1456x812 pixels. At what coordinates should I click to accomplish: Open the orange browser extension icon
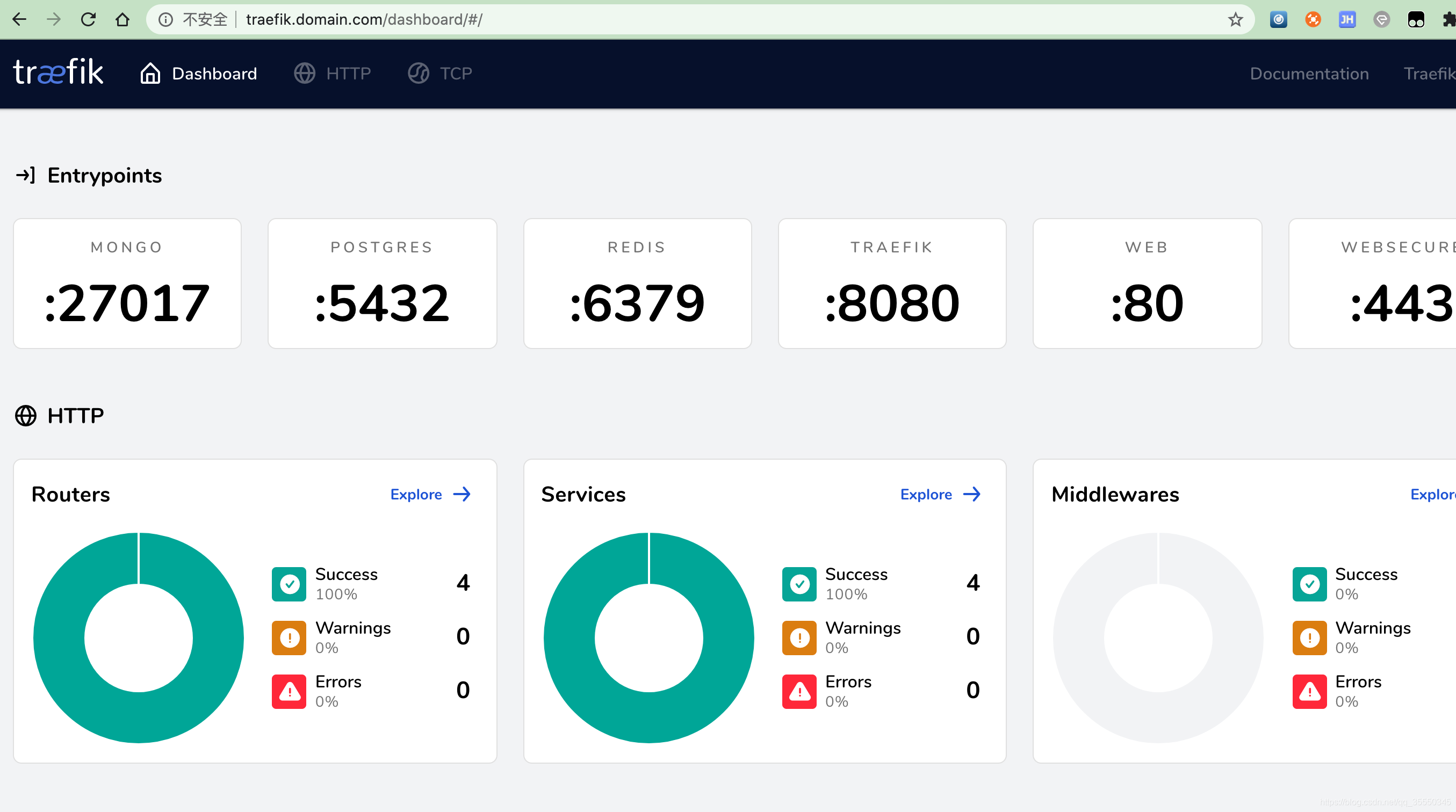1313,20
